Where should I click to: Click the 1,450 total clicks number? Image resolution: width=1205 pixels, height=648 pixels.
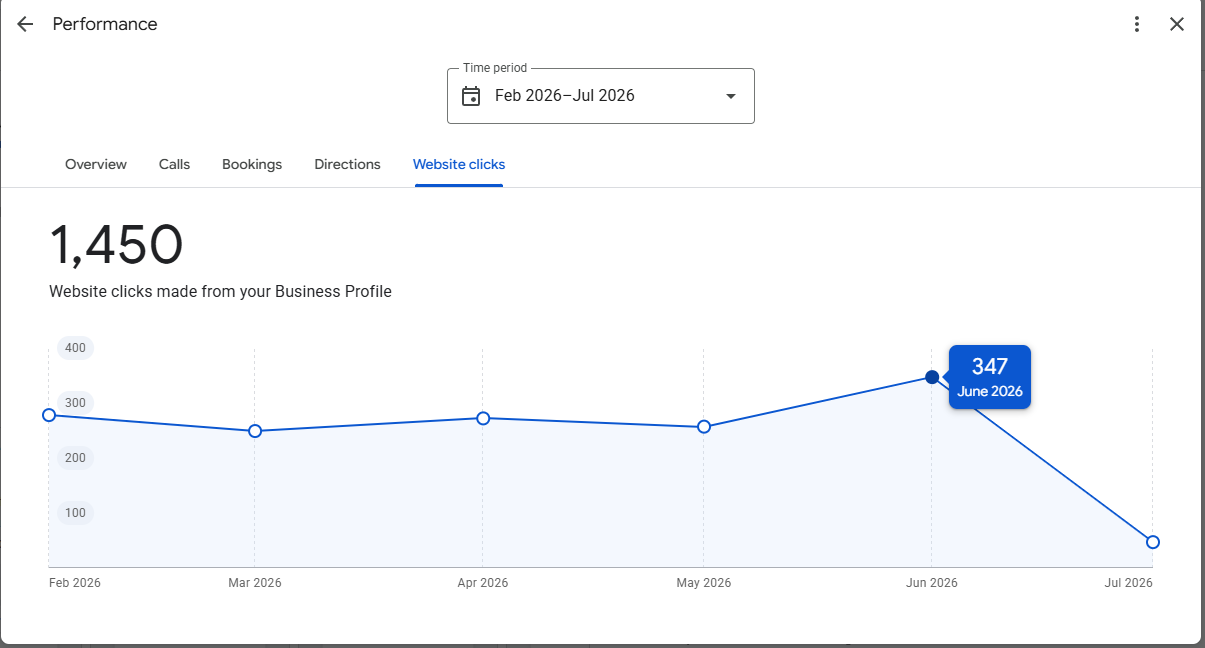[116, 245]
